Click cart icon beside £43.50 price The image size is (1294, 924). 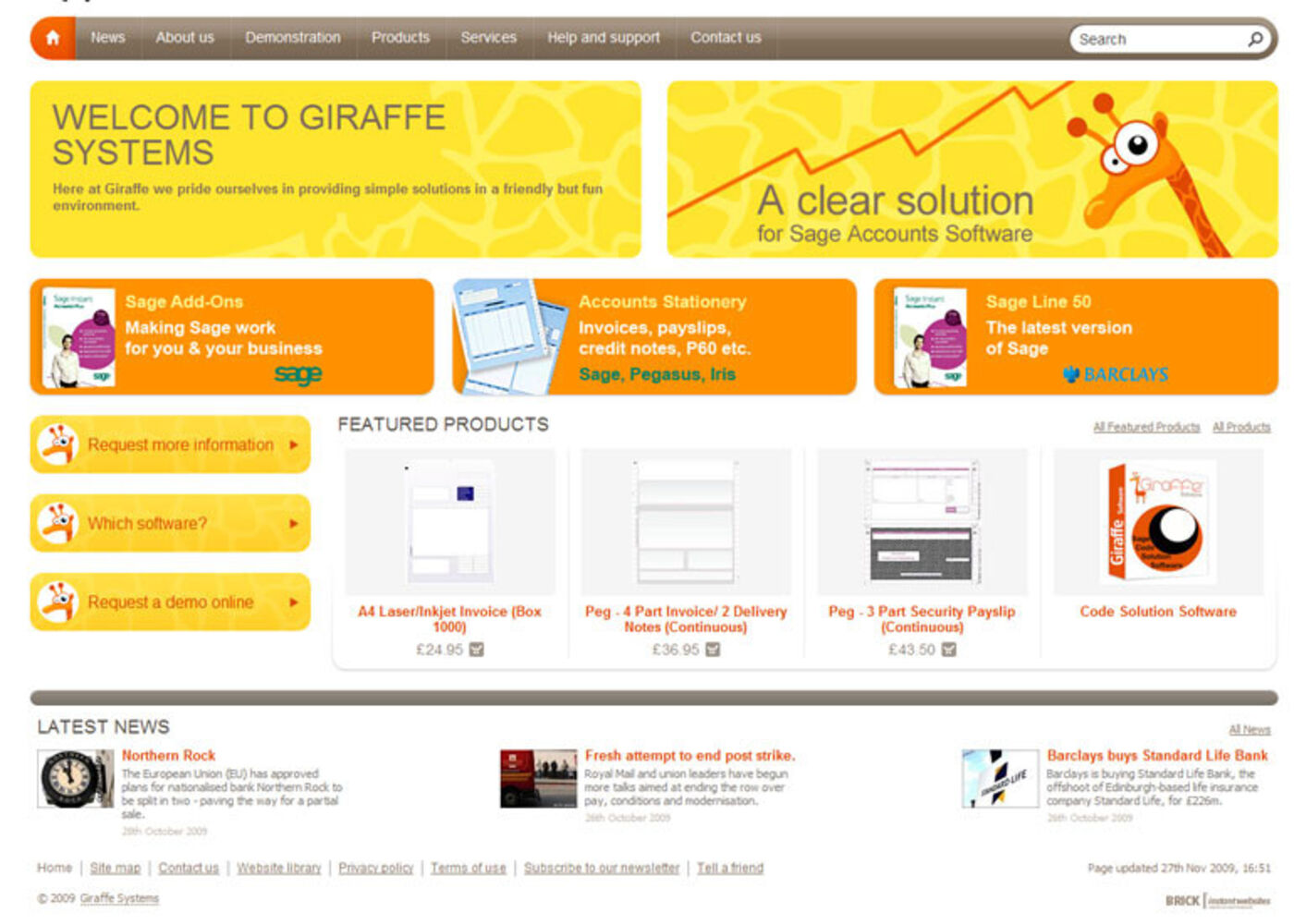click(x=948, y=650)
